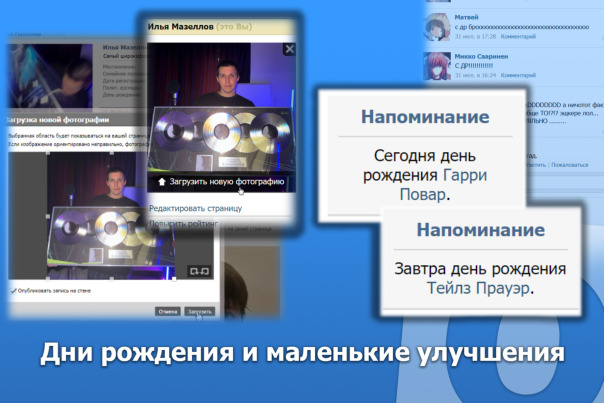This screenshot has height=403, width=604.
Task: Click the timestamp '31 июл. в 17:28'
Action: coord(475,37)
